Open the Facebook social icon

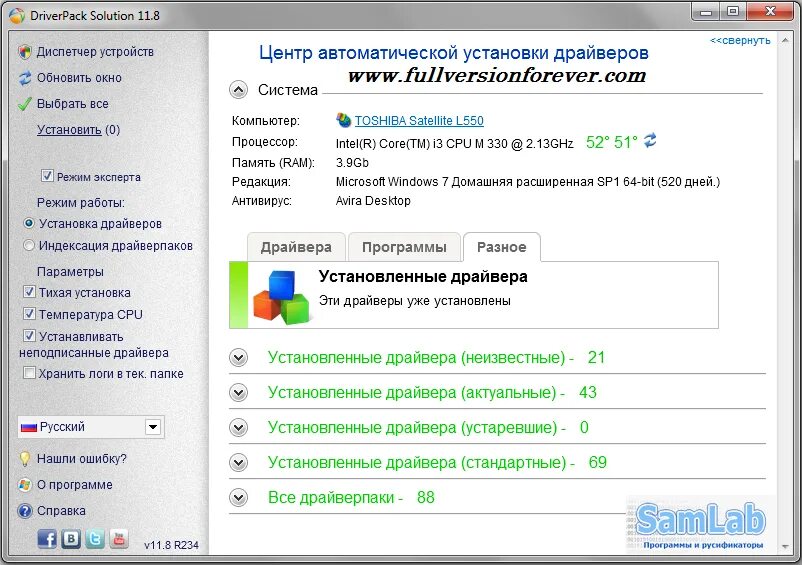47,539
